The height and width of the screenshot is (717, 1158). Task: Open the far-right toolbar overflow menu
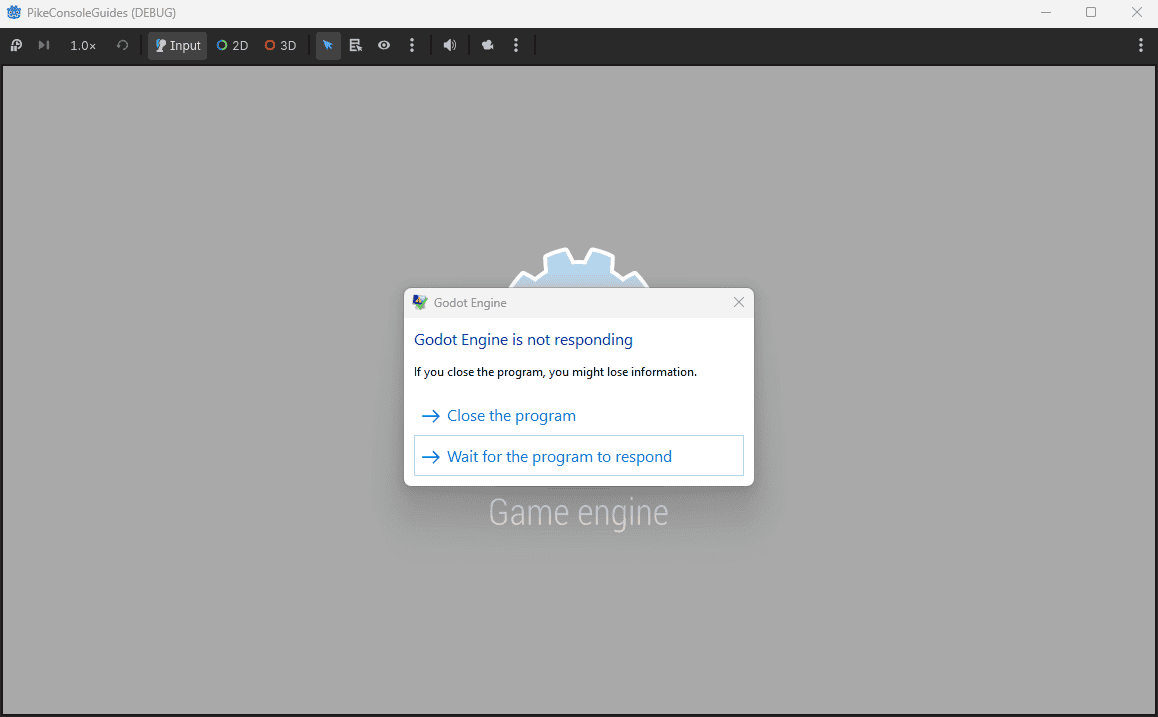[1140, 46]
